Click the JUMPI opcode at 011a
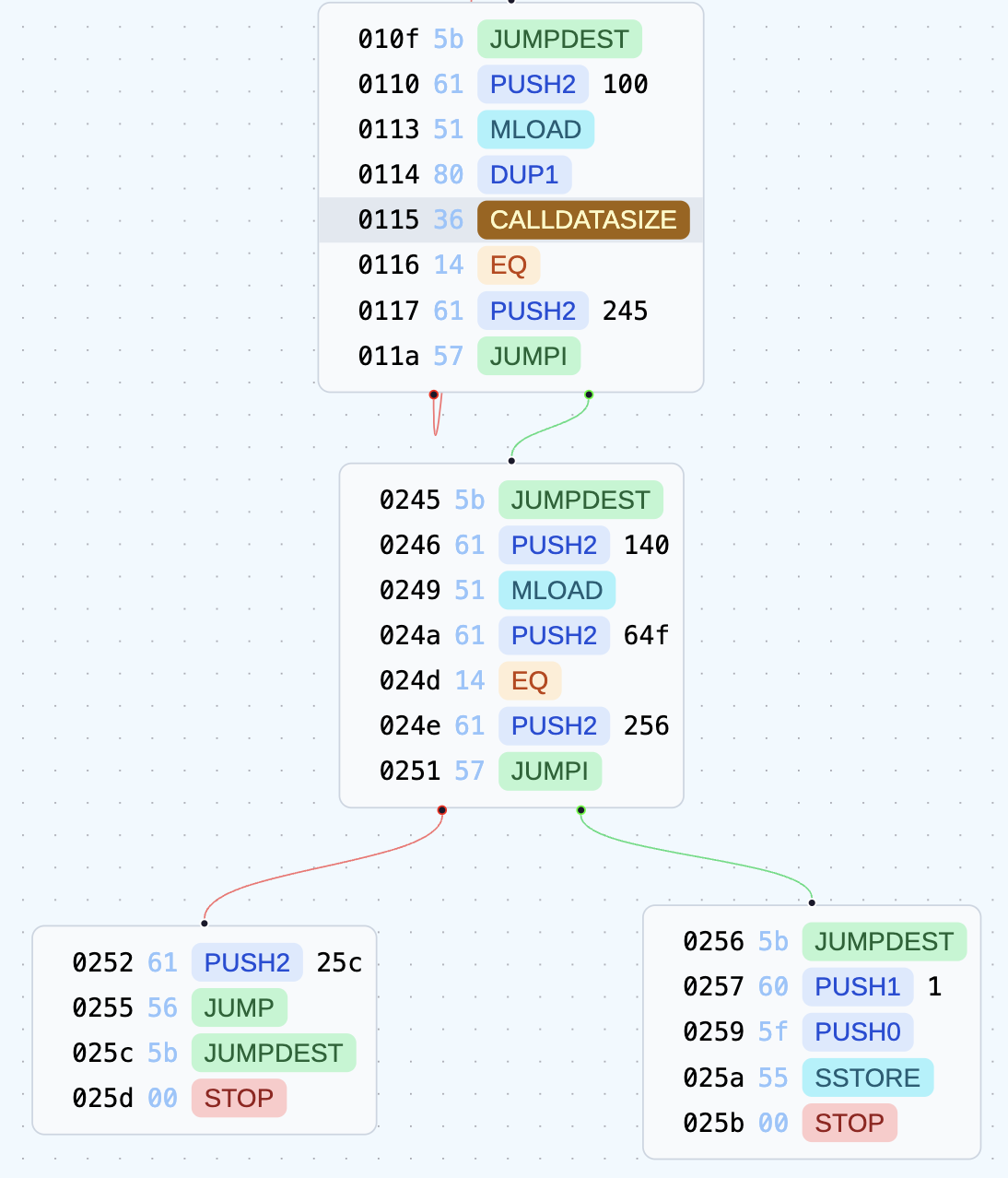The width and height of the screenshot is (1008, 1178). pos(528,357)
